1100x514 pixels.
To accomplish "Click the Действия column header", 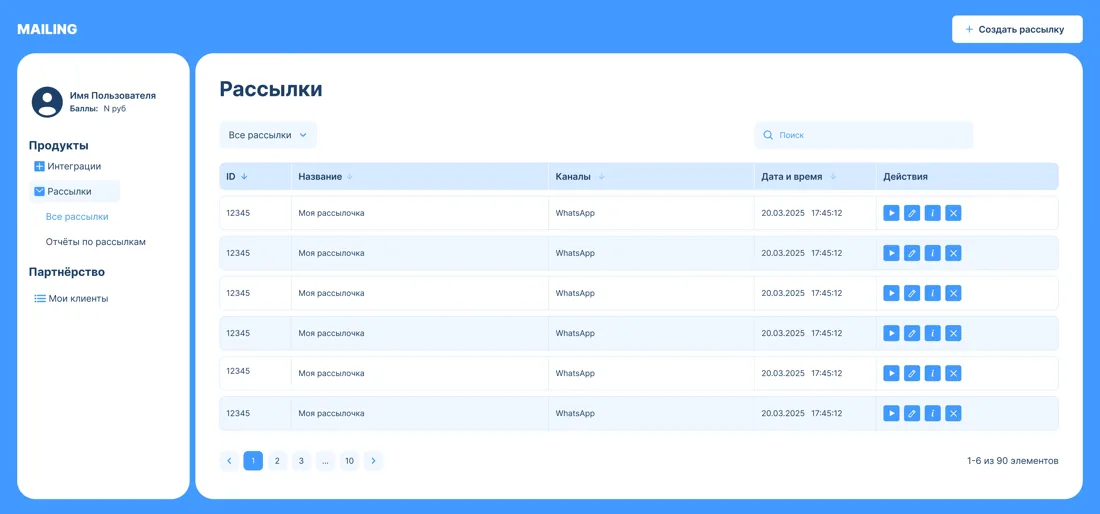I will [906, 177].
